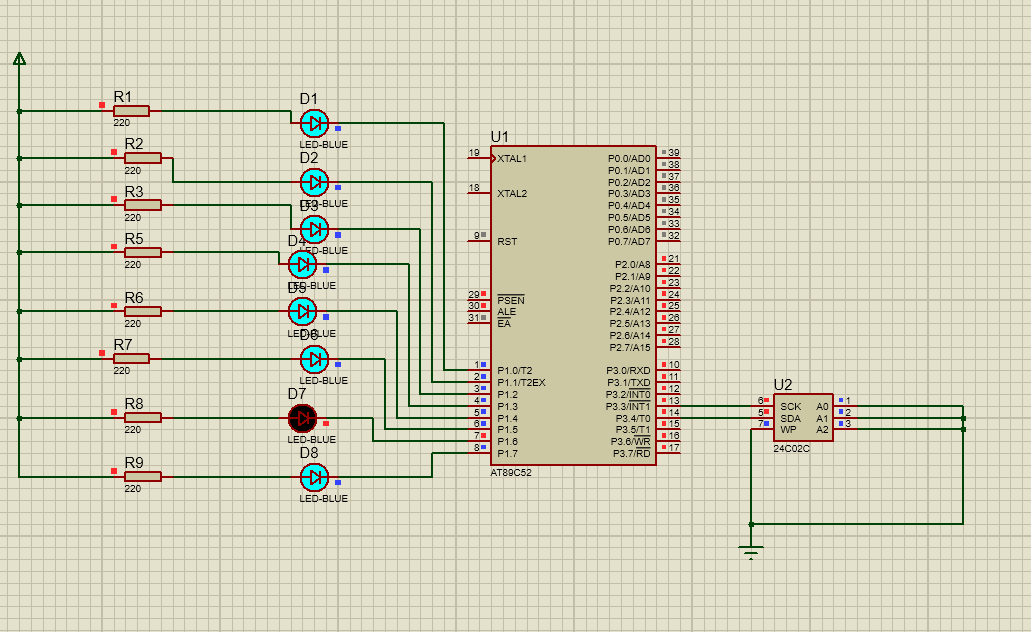
Task: Click the D8 reference label
Action: pyautogui.click(x=309, y=452)
